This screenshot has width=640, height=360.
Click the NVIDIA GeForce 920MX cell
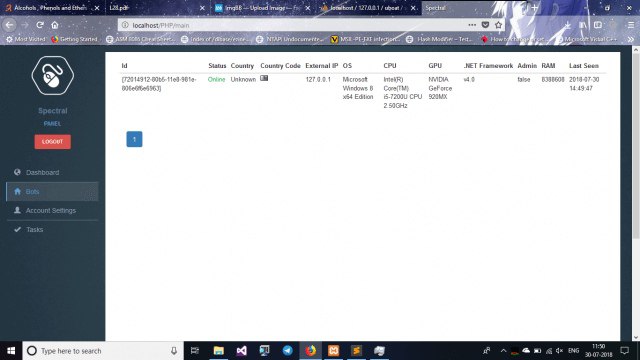440,88
